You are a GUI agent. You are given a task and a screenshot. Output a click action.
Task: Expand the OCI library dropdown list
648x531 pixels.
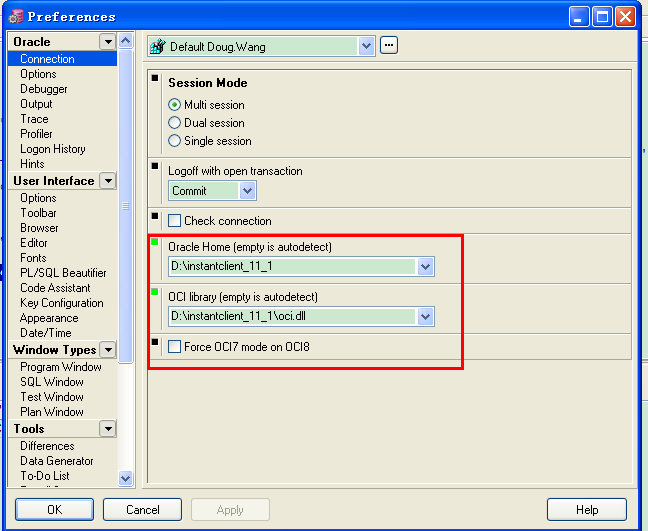425,316
